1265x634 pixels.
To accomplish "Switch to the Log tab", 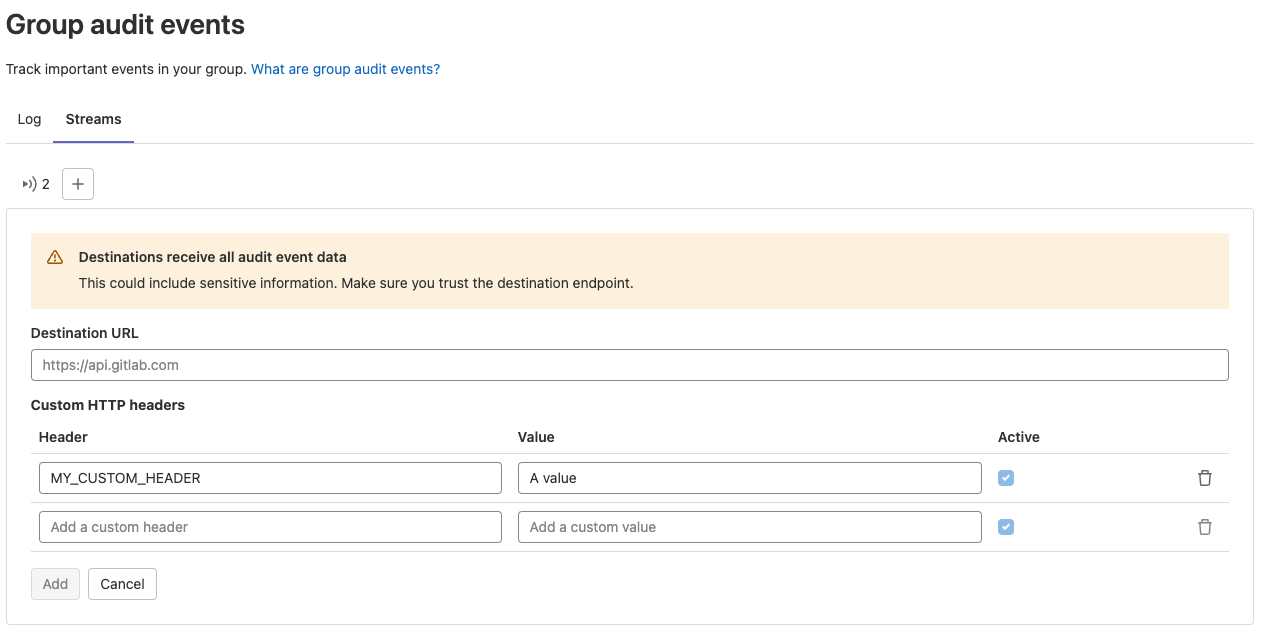I will pyautogui.click(x=29, y=119).
